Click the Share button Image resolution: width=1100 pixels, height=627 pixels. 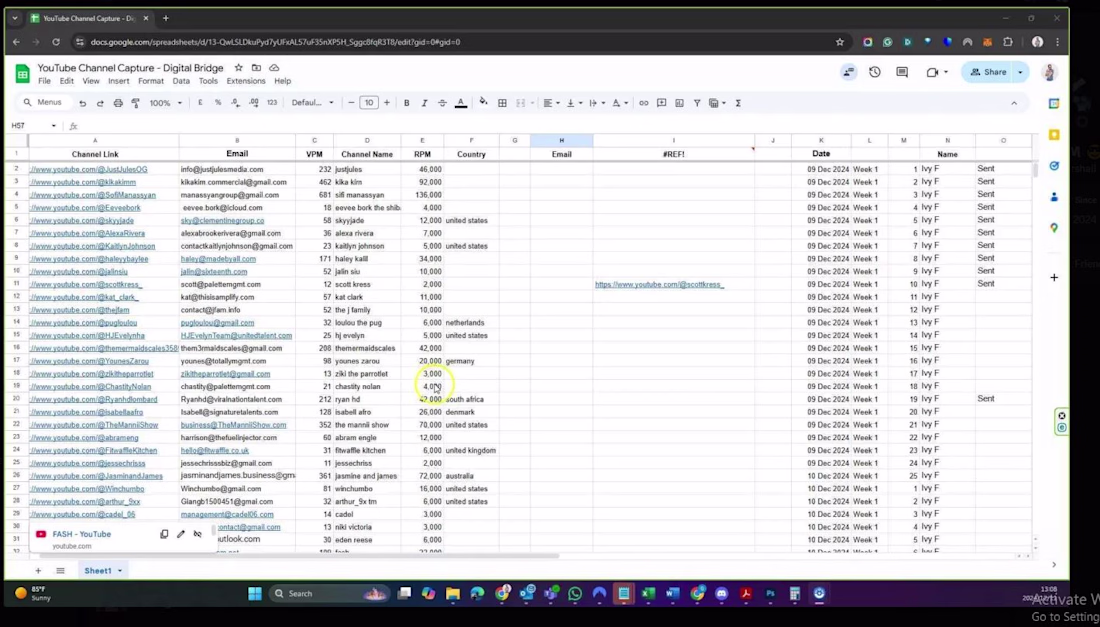[x=988, y=72]
